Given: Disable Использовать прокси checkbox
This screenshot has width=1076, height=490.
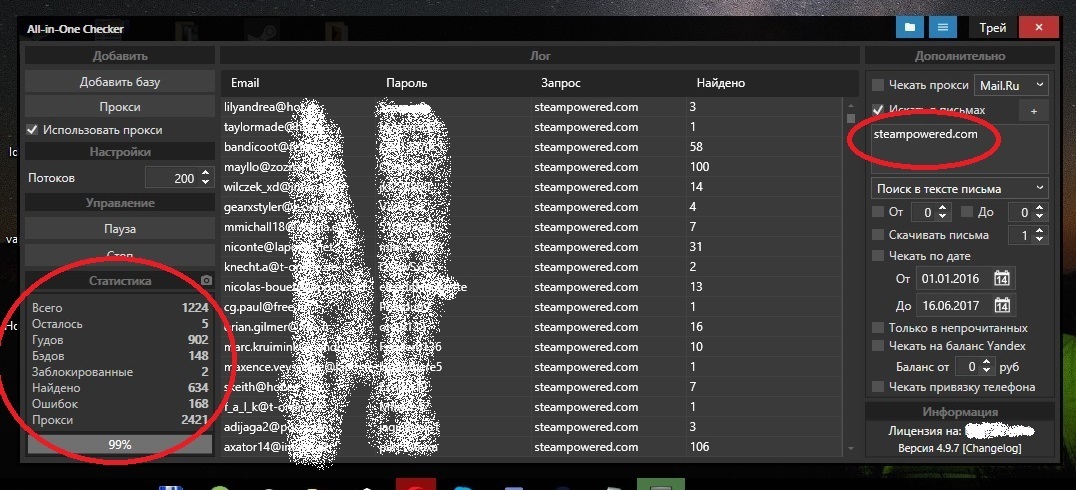Looking at the screenshot, I should pyautogui.click(x=32, y=130).
